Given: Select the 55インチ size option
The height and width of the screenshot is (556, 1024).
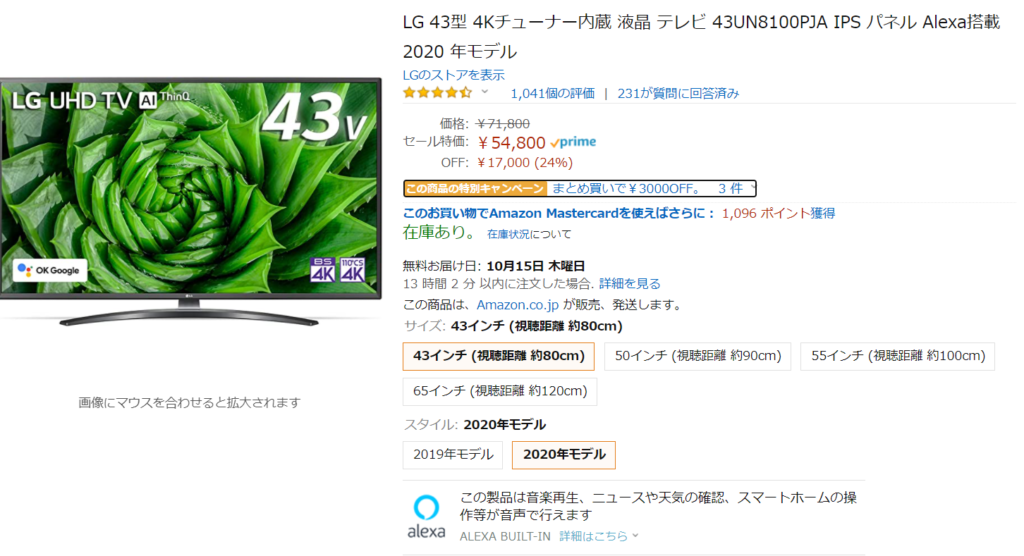Looking at the screenshot, I should pos(897,356).
